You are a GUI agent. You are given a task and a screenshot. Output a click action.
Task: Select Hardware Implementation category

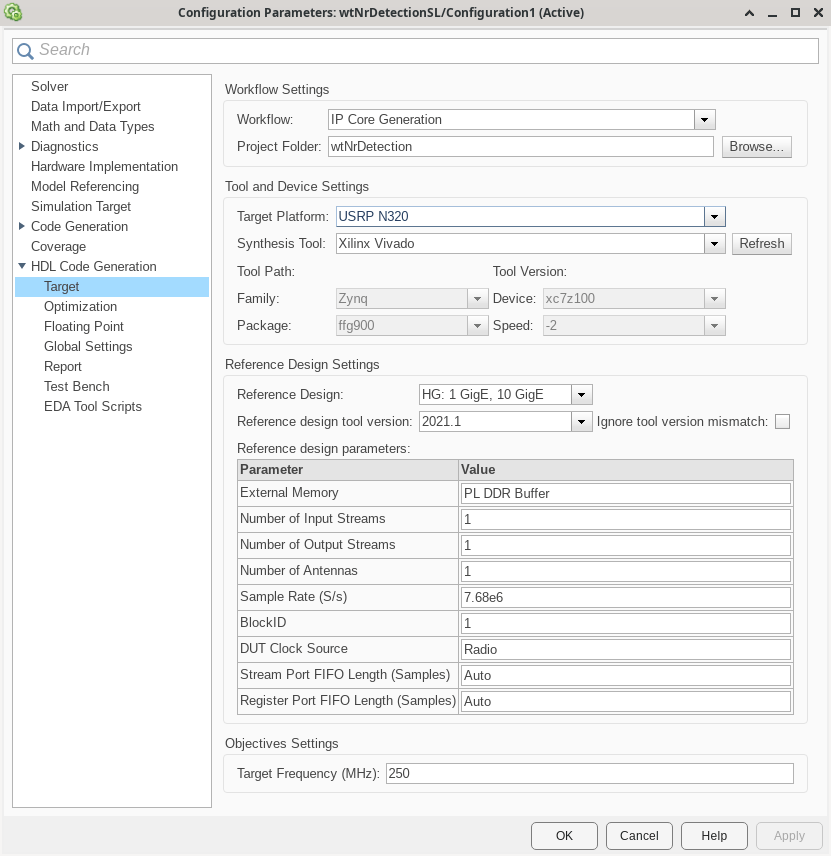point(104,167)
